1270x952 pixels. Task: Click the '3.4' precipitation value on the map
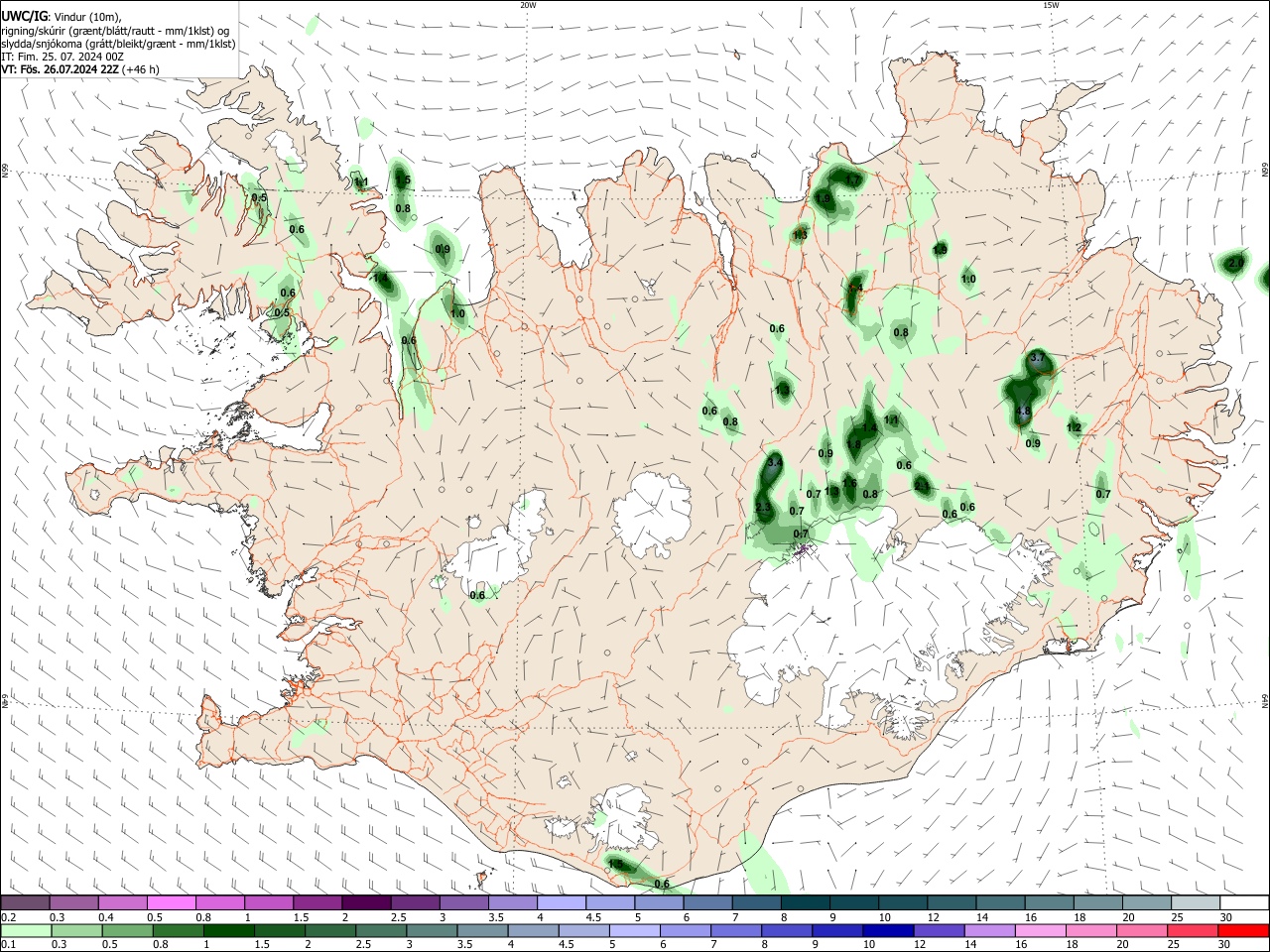[775, 462]
